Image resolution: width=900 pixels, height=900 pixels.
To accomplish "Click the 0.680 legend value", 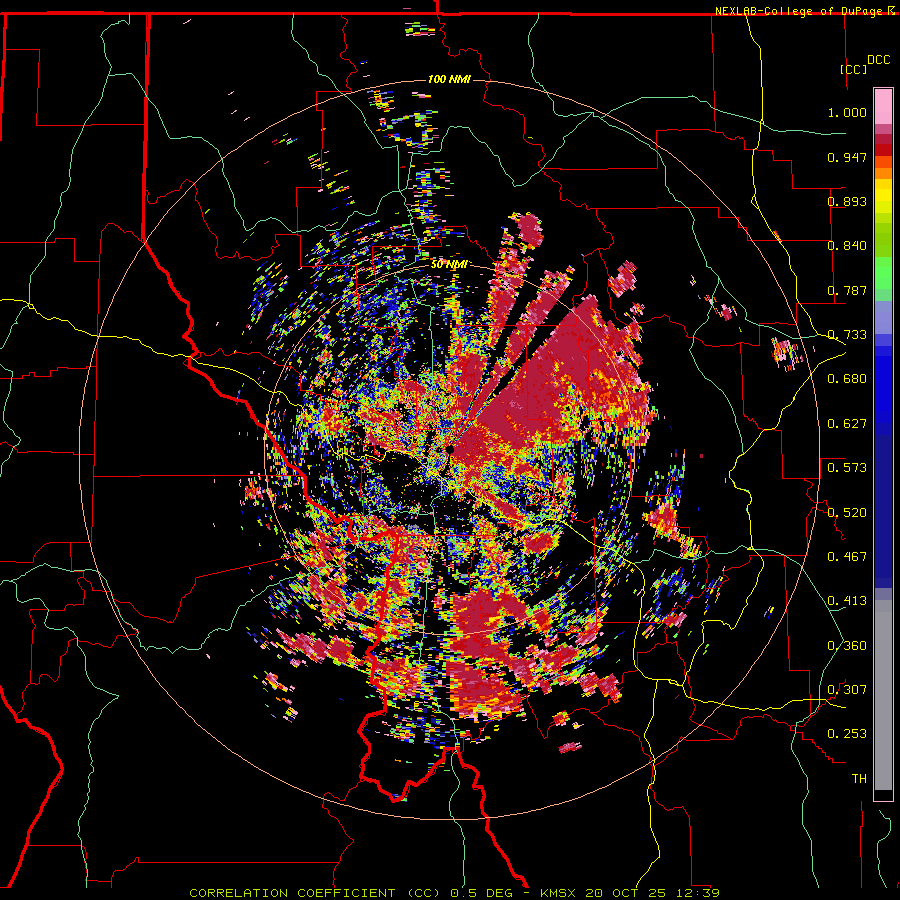I will tap(847, 379).
